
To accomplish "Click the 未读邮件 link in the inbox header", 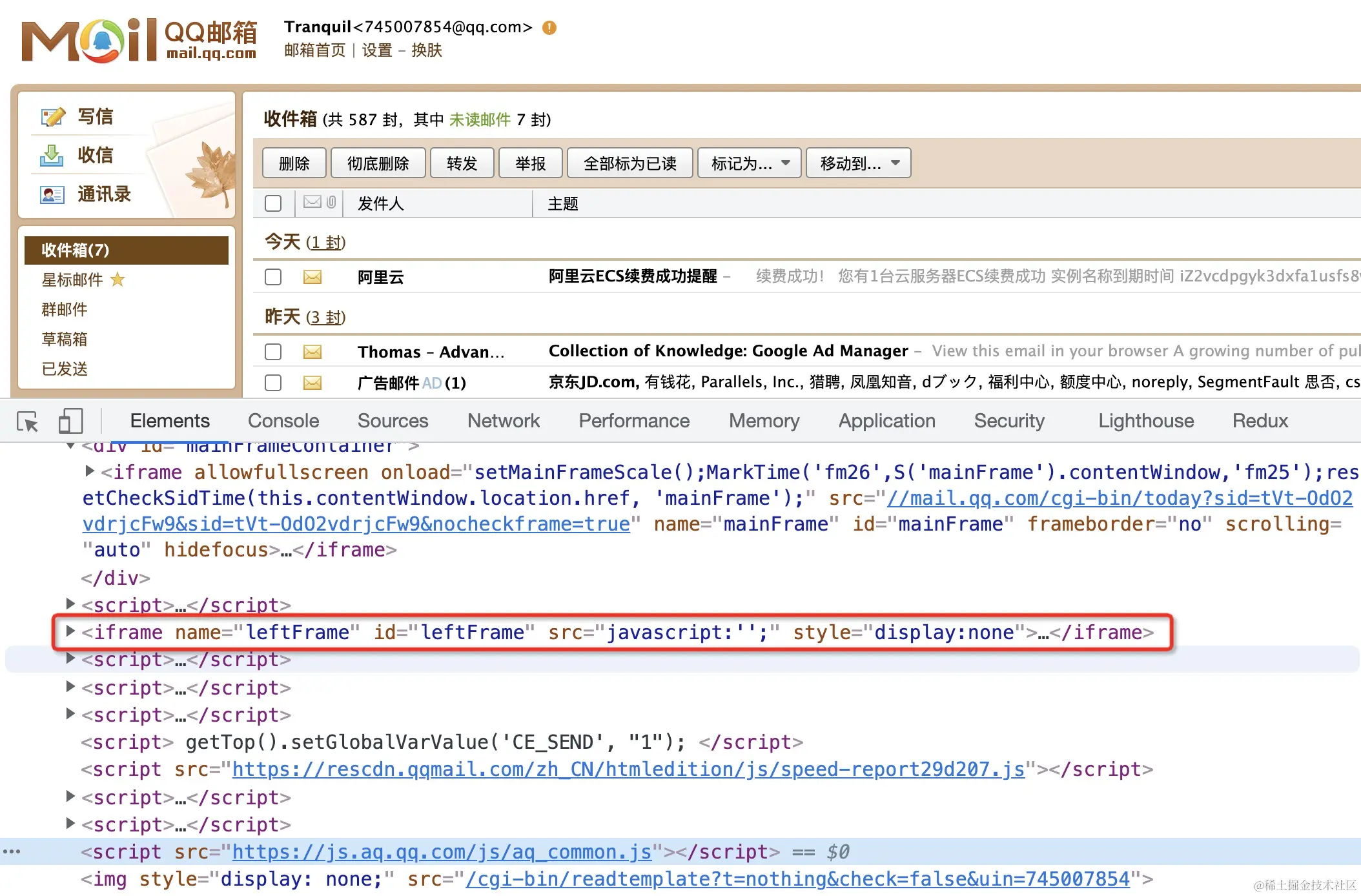I will point(479,119).
